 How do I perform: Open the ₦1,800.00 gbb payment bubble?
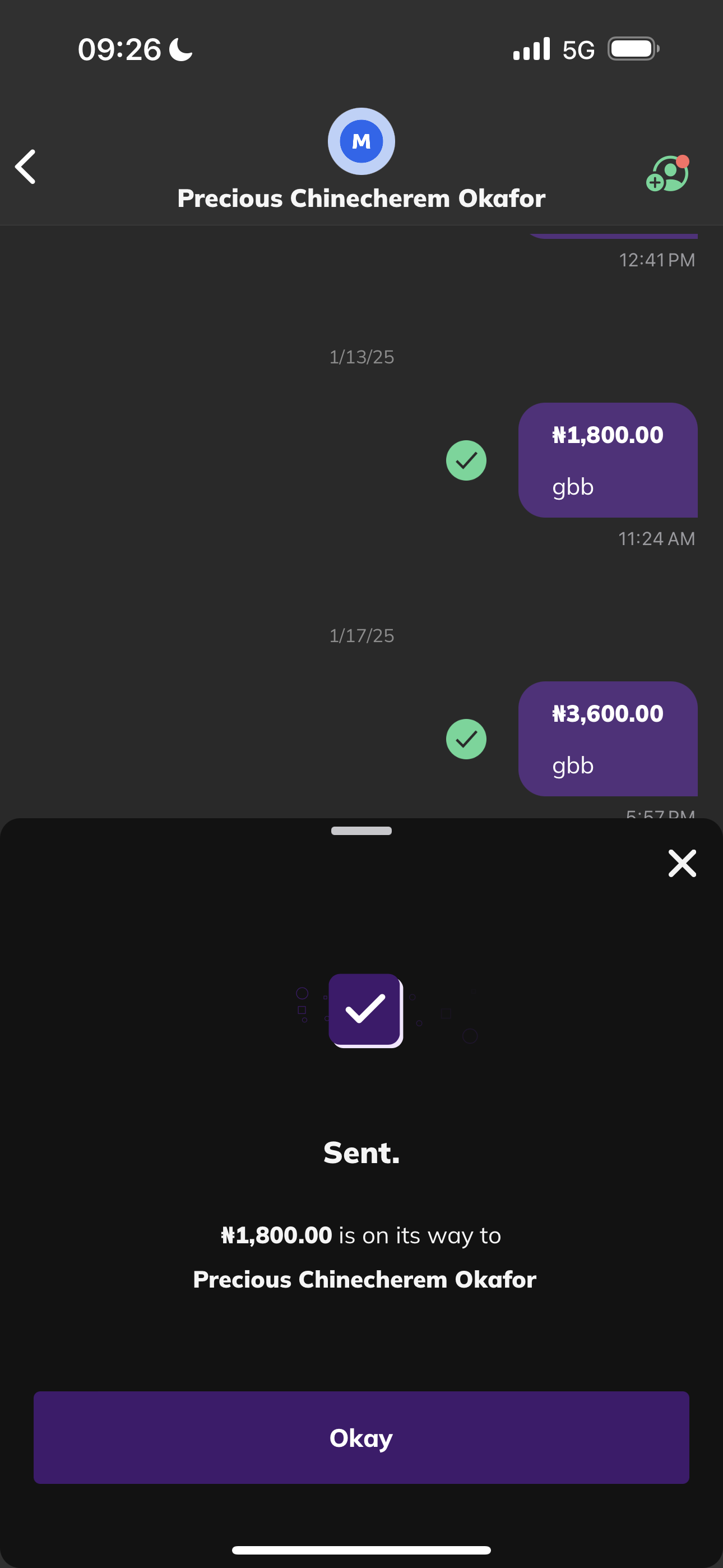coord(608,460)
